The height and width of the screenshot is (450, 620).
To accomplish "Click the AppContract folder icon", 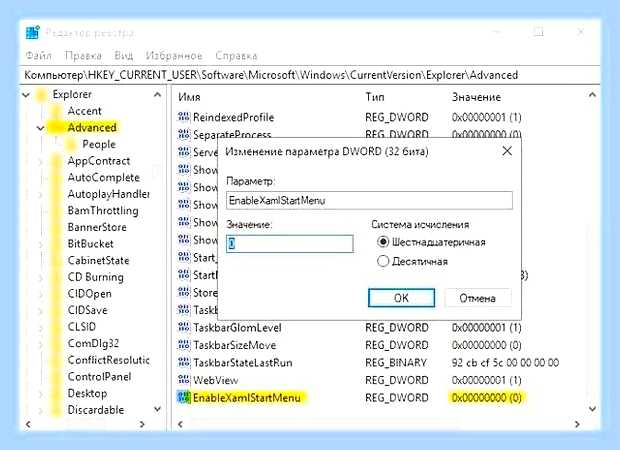I will point(57,161).
